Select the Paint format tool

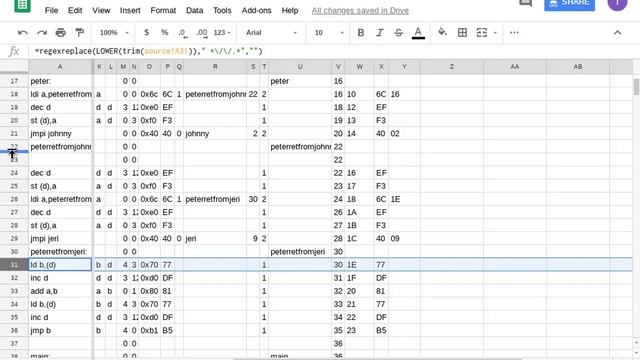[80, 33]
